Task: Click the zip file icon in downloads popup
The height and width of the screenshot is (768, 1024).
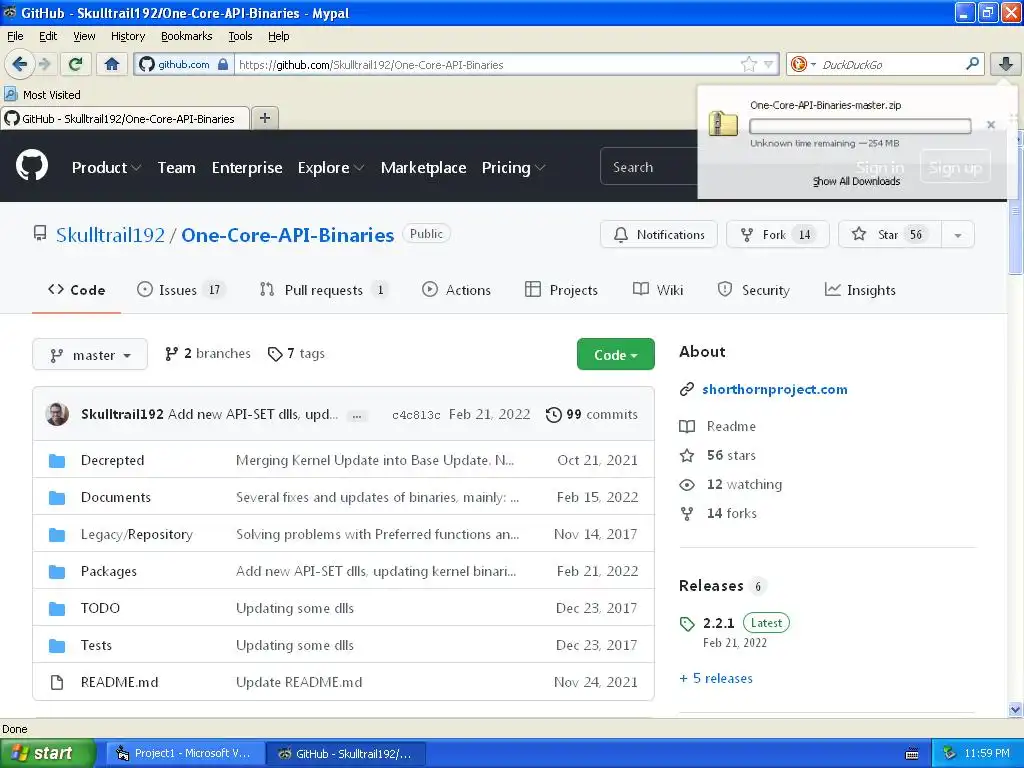Action: coord(723,123)
